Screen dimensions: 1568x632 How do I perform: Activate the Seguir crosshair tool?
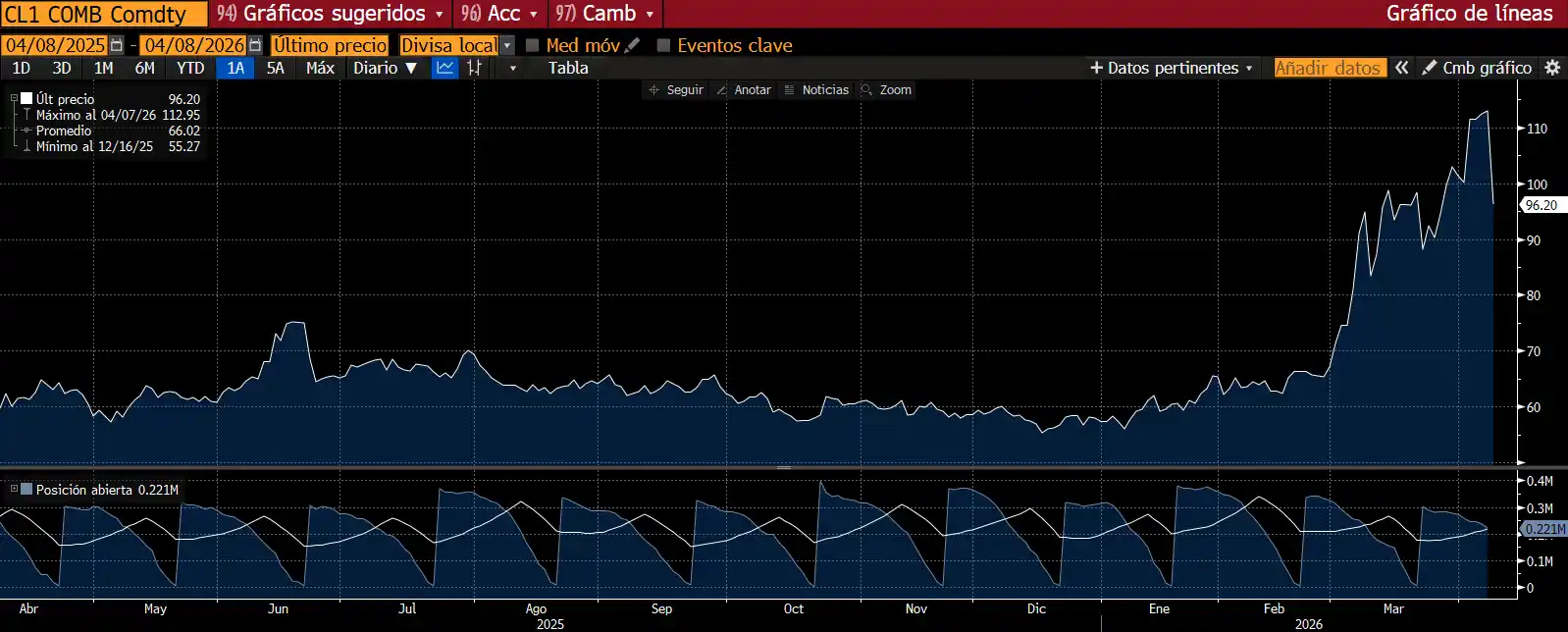[675, 89]
